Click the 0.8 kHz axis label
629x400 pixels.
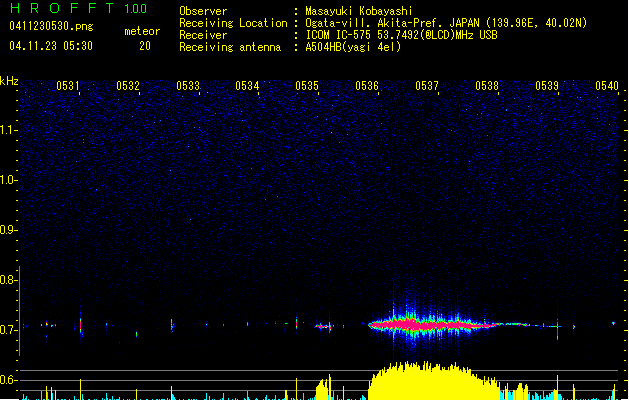point(8,280)
